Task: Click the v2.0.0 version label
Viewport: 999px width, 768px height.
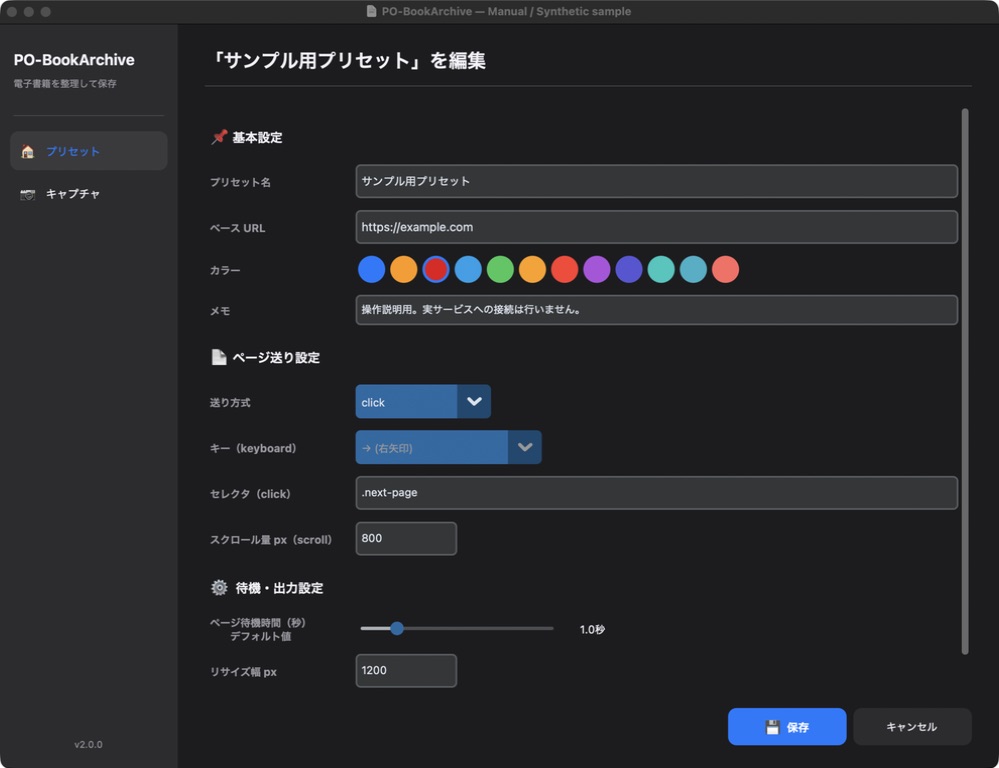Action: point(88,744)
